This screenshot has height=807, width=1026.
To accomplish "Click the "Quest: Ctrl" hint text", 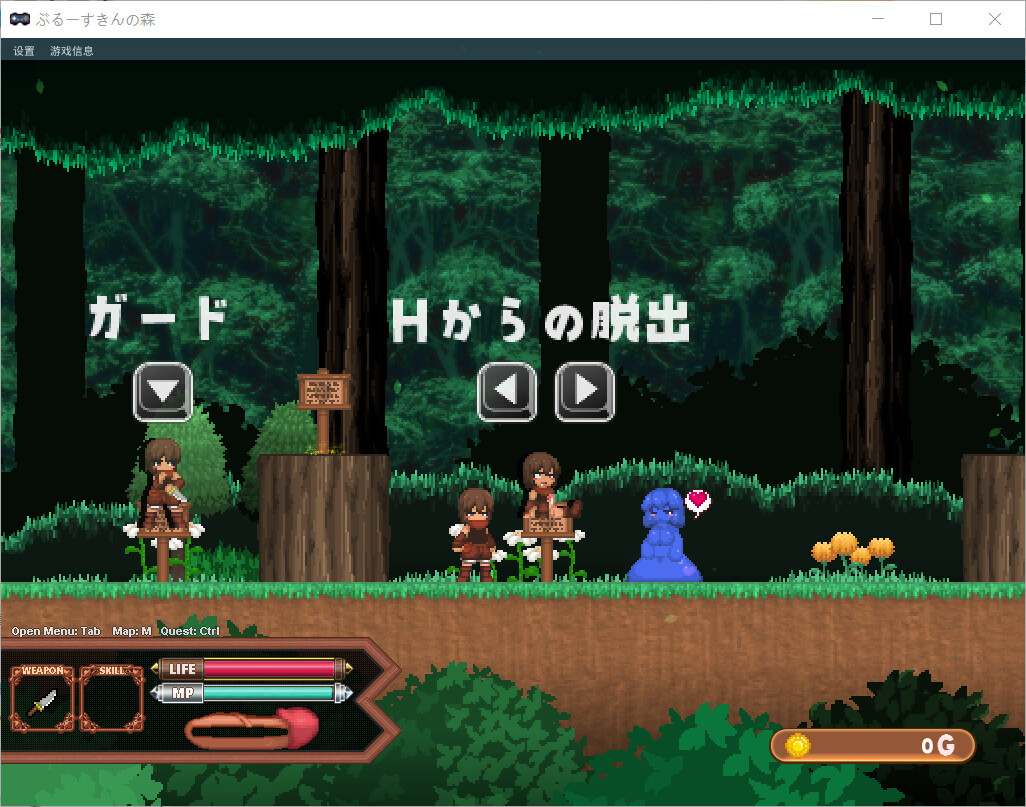I will [x=190, y=631].
